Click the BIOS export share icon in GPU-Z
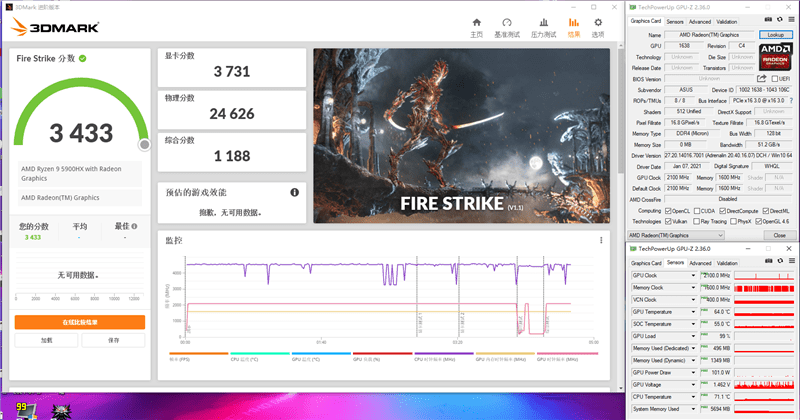Viewport: 800px width, 420px height. [761, 79]
